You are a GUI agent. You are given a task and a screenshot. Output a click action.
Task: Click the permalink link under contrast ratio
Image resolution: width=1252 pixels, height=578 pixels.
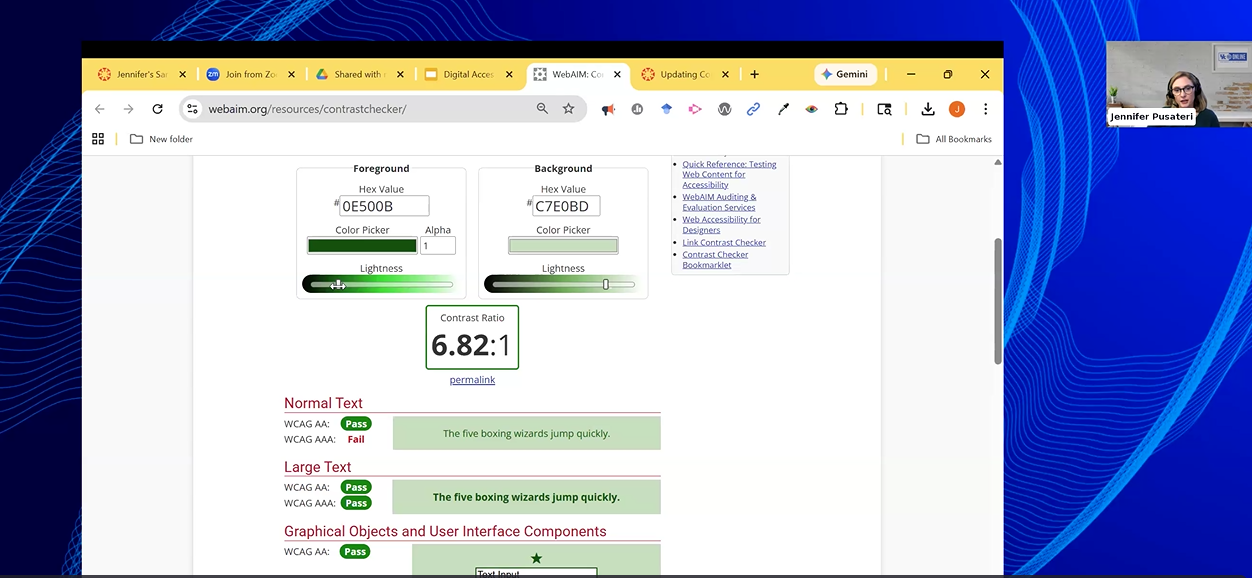tap(472, 380)
